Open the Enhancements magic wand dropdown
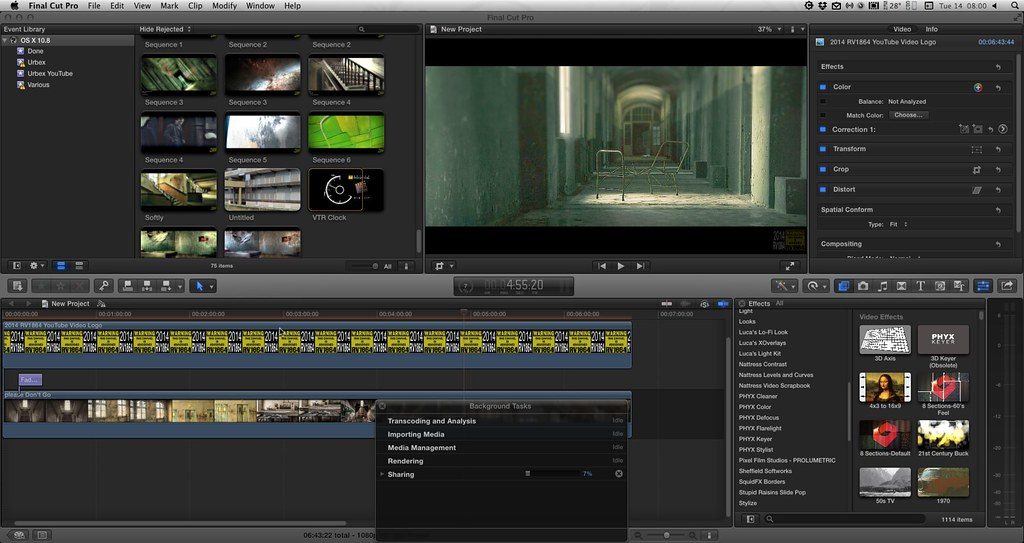 click(x=784, y=286)
